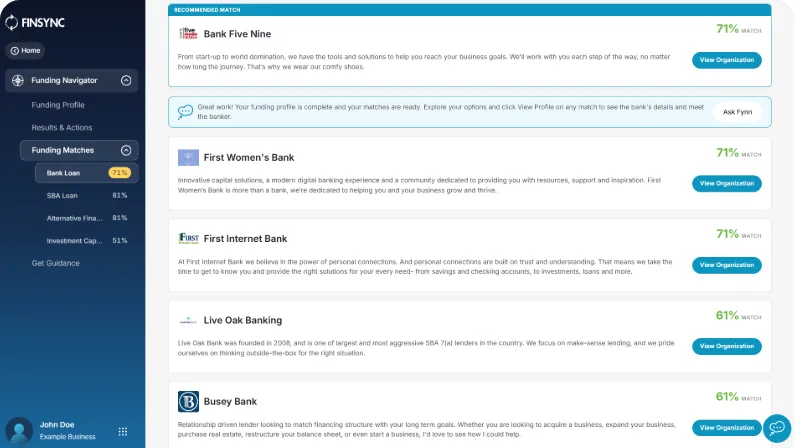Open Results & Actions in the sidebar
Screen dimensions: 794x448
point(62,128)
